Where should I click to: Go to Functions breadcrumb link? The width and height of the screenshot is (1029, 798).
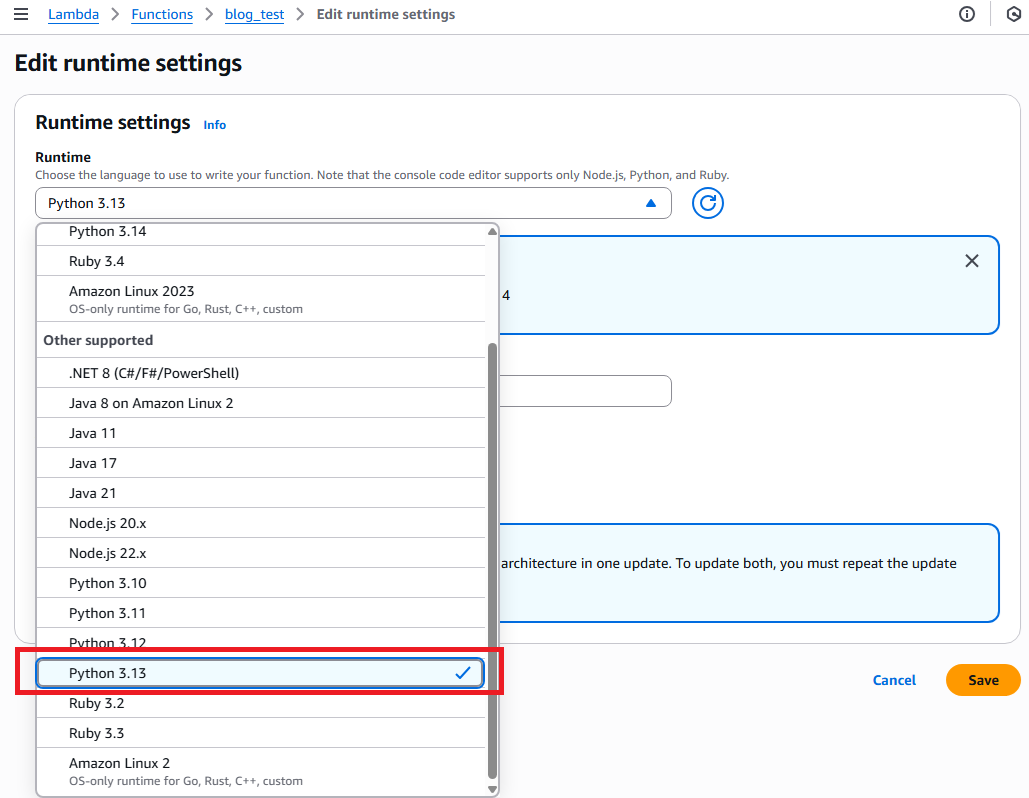click(x=163, y=14)
